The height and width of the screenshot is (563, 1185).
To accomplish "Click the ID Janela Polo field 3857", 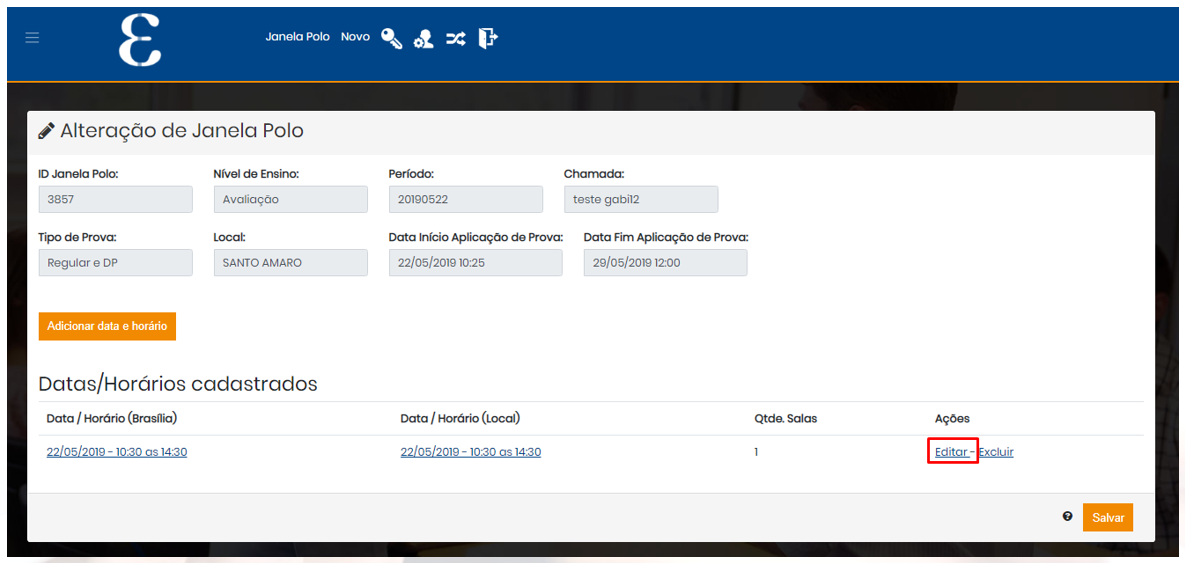I will pyautogui.click(x=116, y=200).
